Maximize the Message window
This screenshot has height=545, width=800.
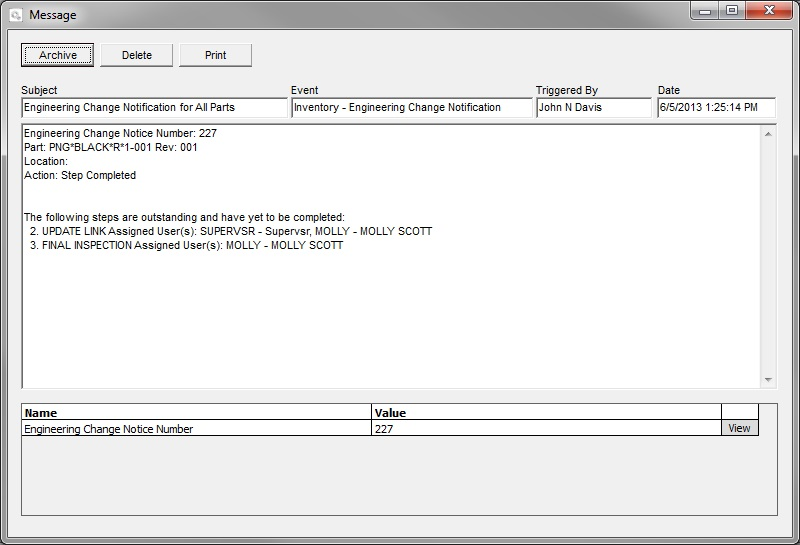pos(732,11)
